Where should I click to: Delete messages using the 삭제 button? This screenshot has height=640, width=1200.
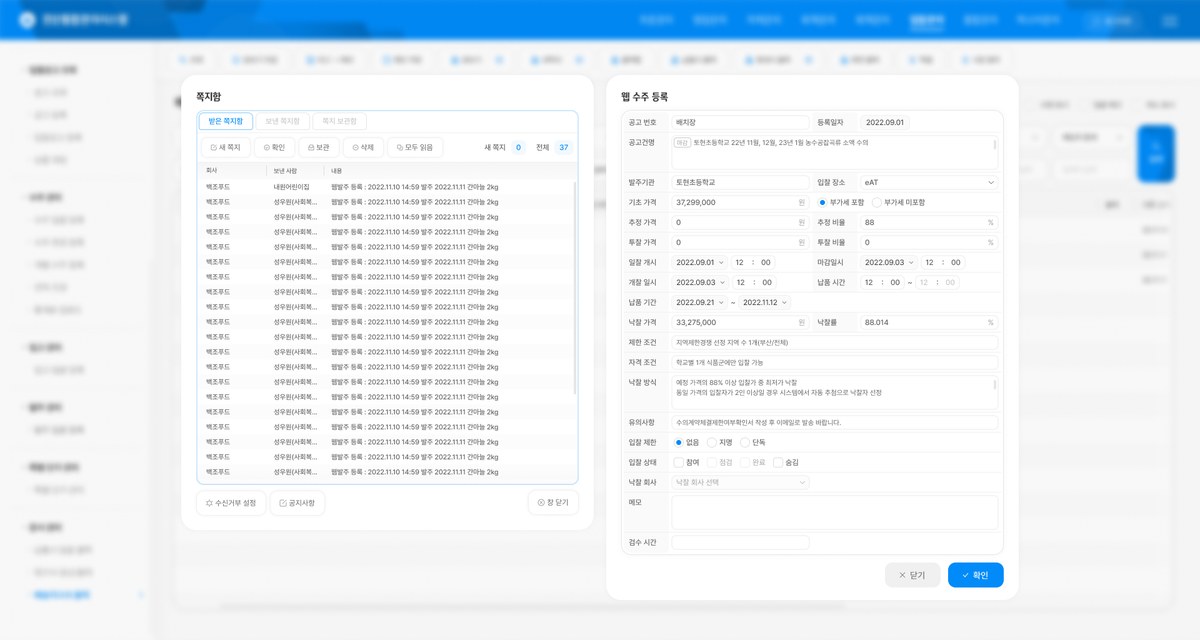363,147
